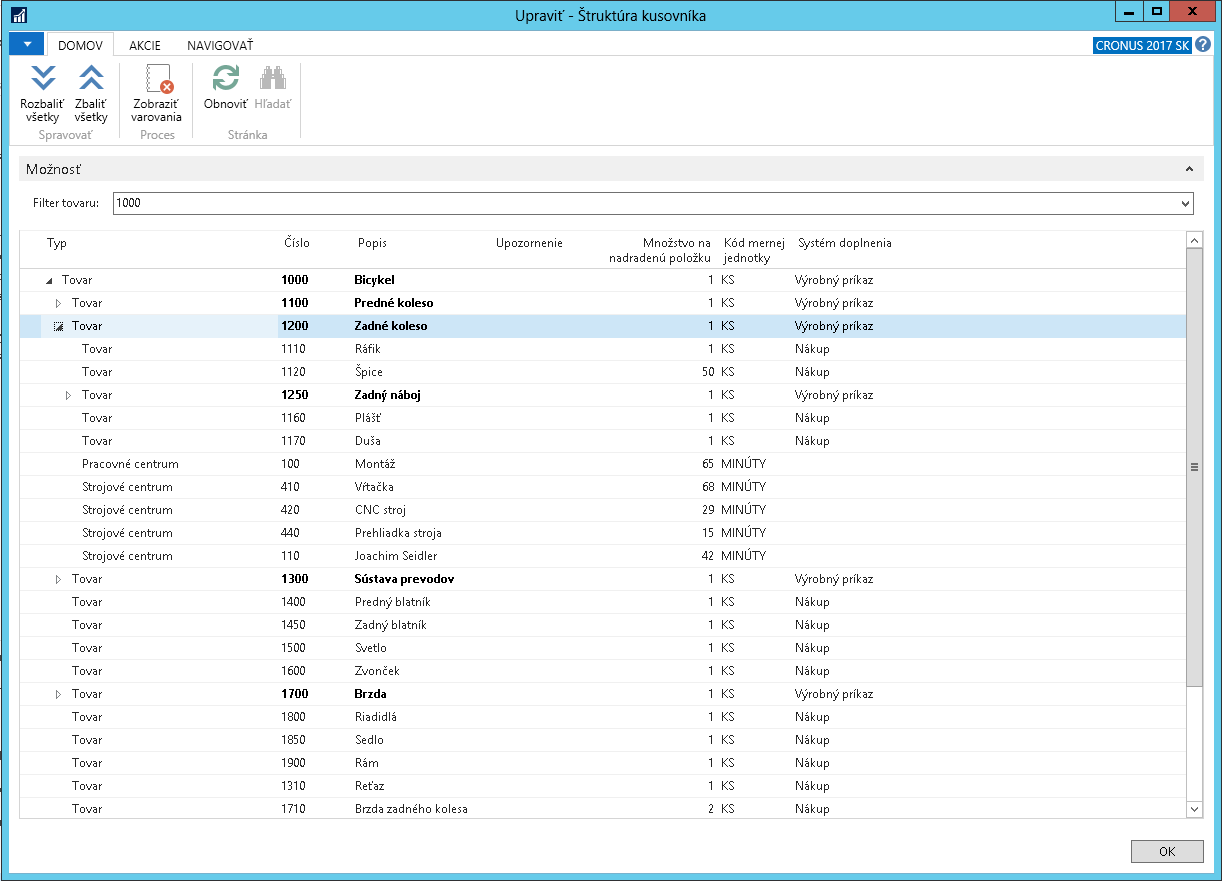The width and height of the screenshot is (1222, 881).
Task: Select the CNC stroj row
Action: point(603,510)
